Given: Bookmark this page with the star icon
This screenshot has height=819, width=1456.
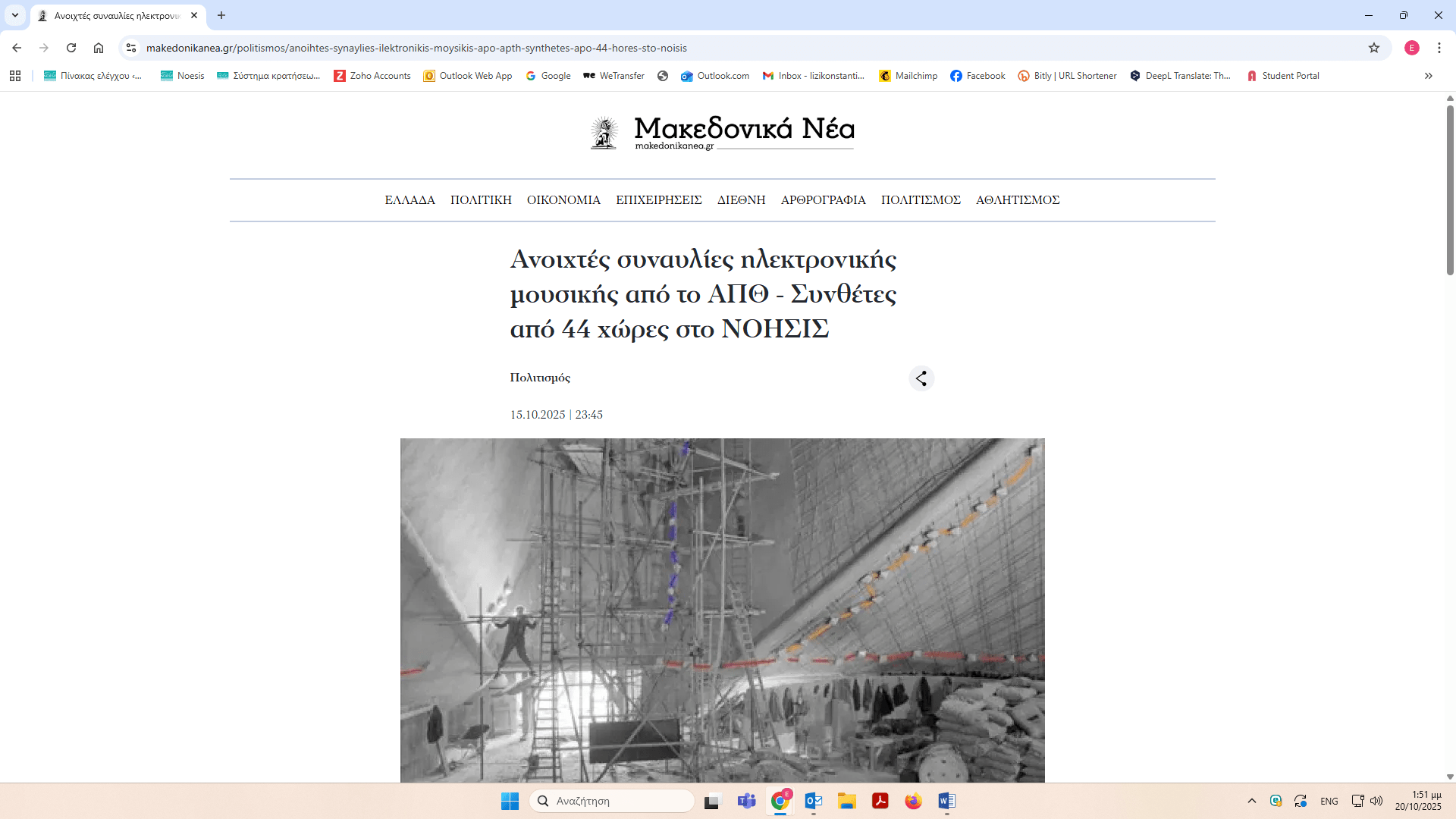Looking at the screenshot, I should (x=1373, y=48).
